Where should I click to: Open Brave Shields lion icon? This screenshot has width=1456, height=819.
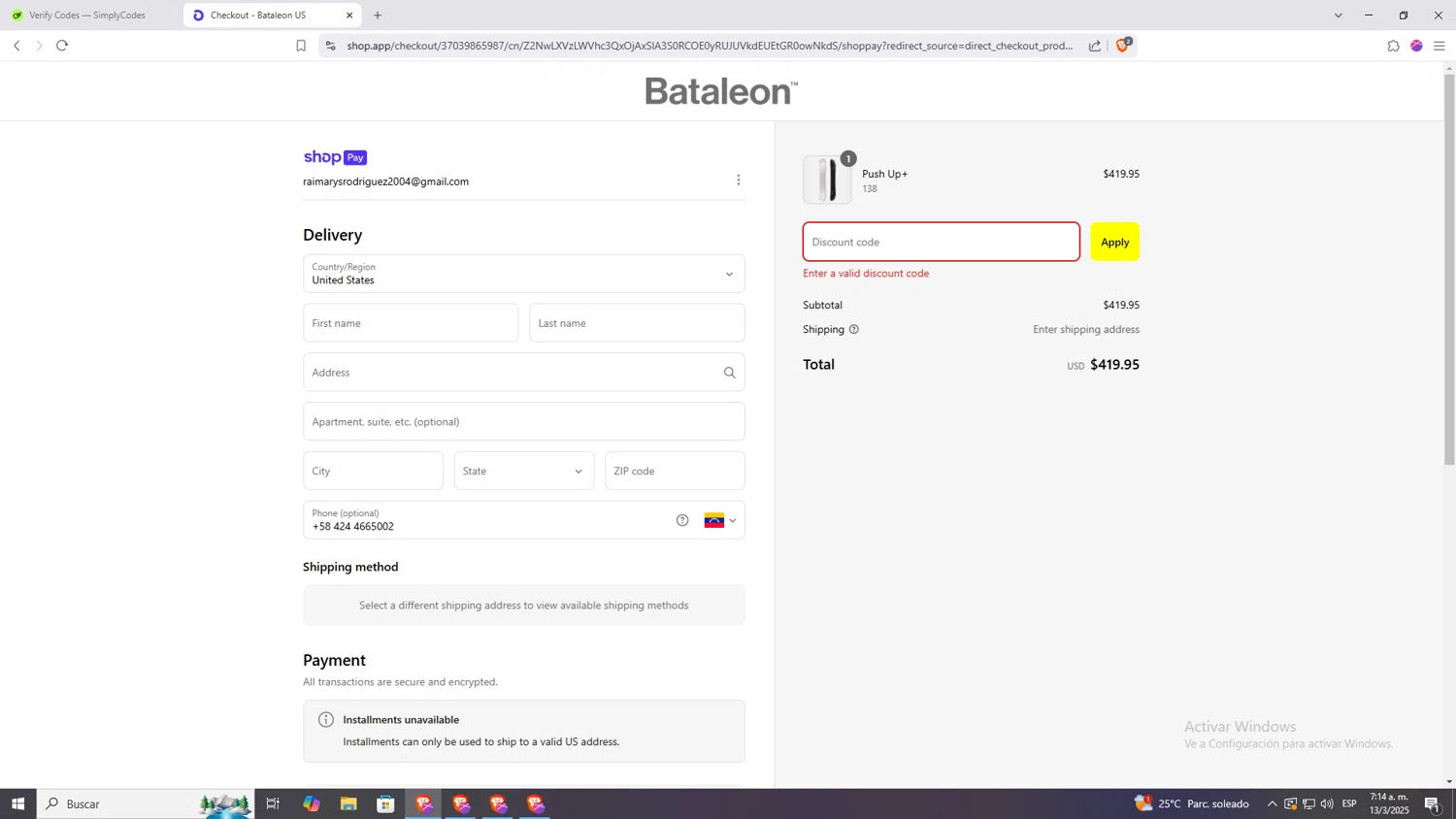[x=1123, y=45]
